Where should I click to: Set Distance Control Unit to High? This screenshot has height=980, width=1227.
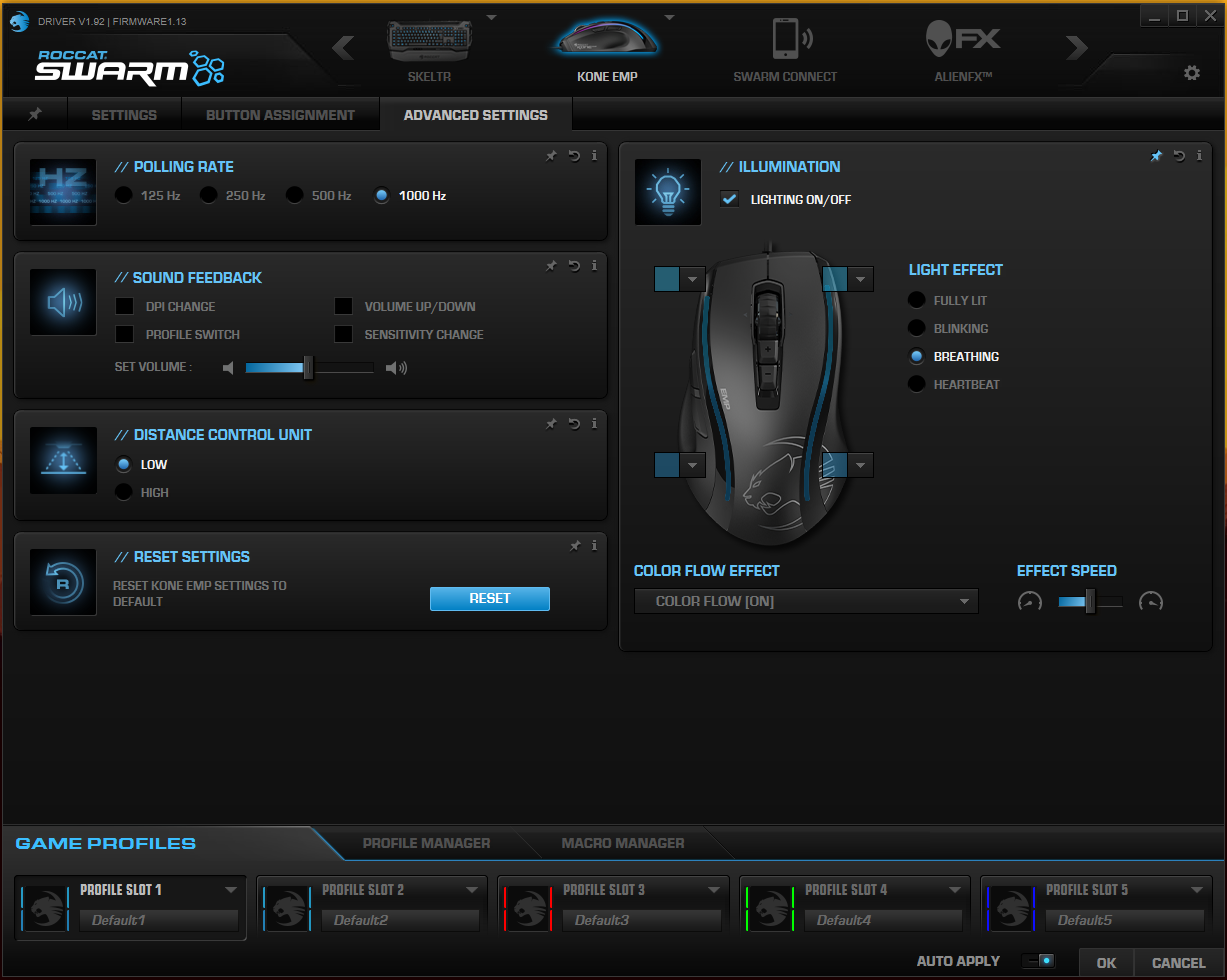[124, 492]
